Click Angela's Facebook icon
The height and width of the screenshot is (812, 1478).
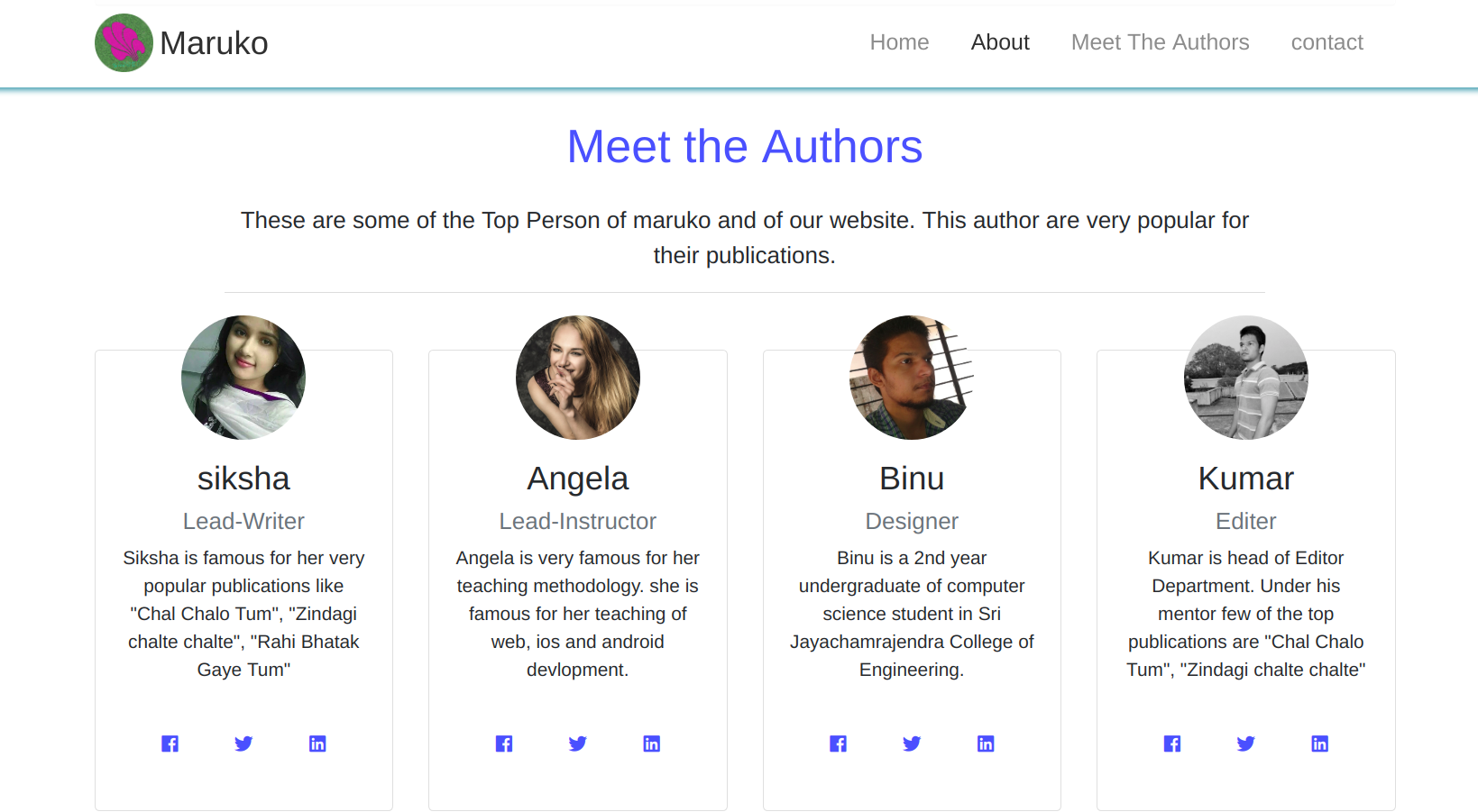[504, 744]
